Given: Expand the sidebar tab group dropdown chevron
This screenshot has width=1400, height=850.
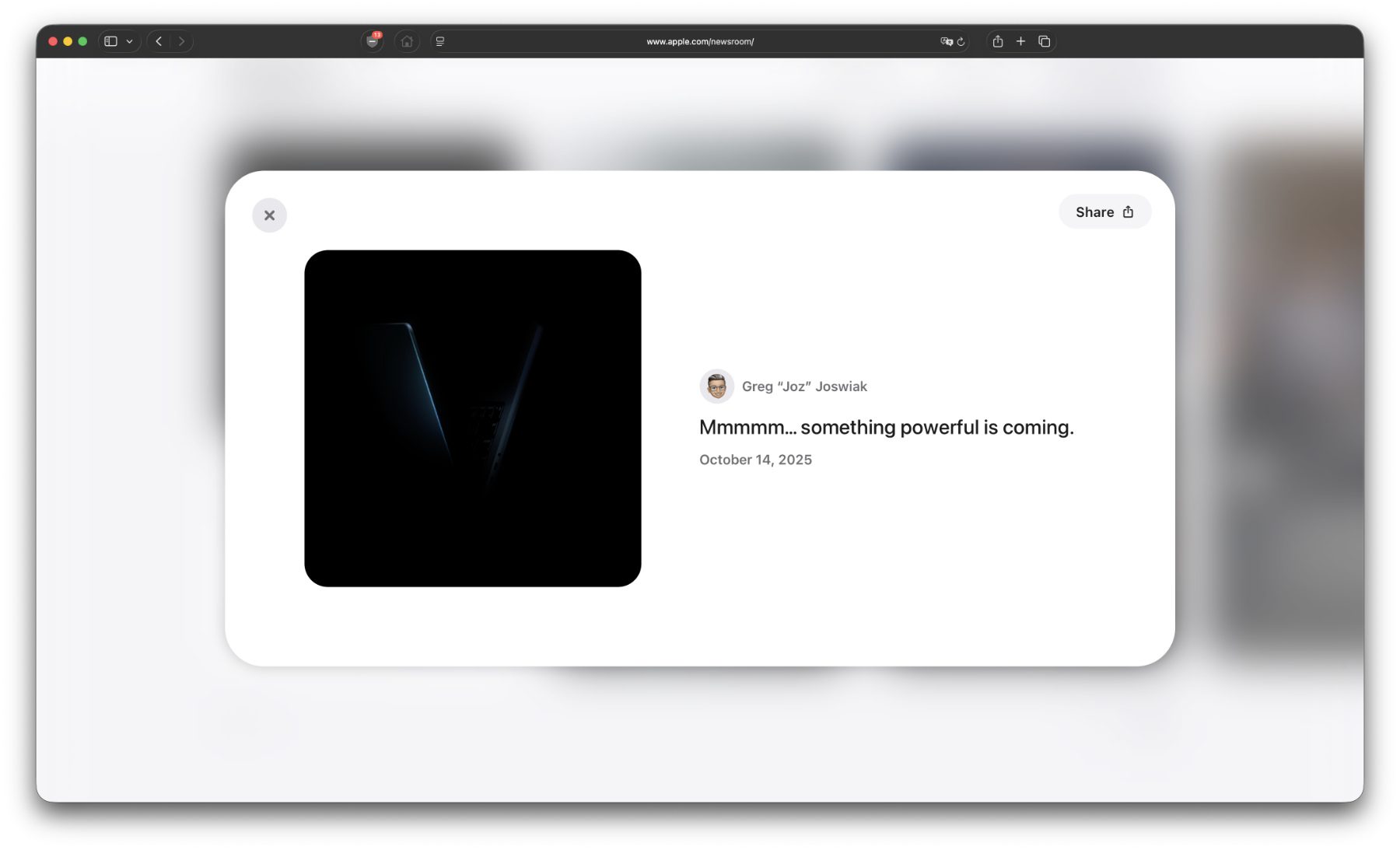Looking at the screenshot, I should [130, 41].
